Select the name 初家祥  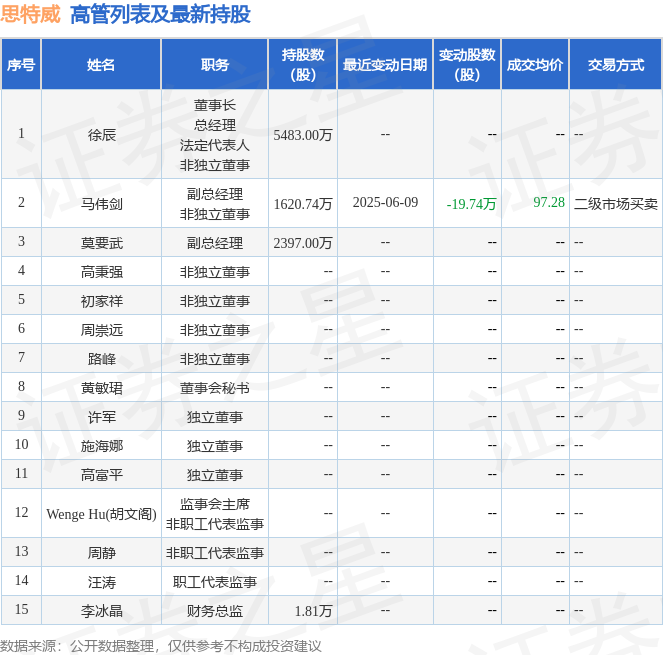[x=101, y=301]
